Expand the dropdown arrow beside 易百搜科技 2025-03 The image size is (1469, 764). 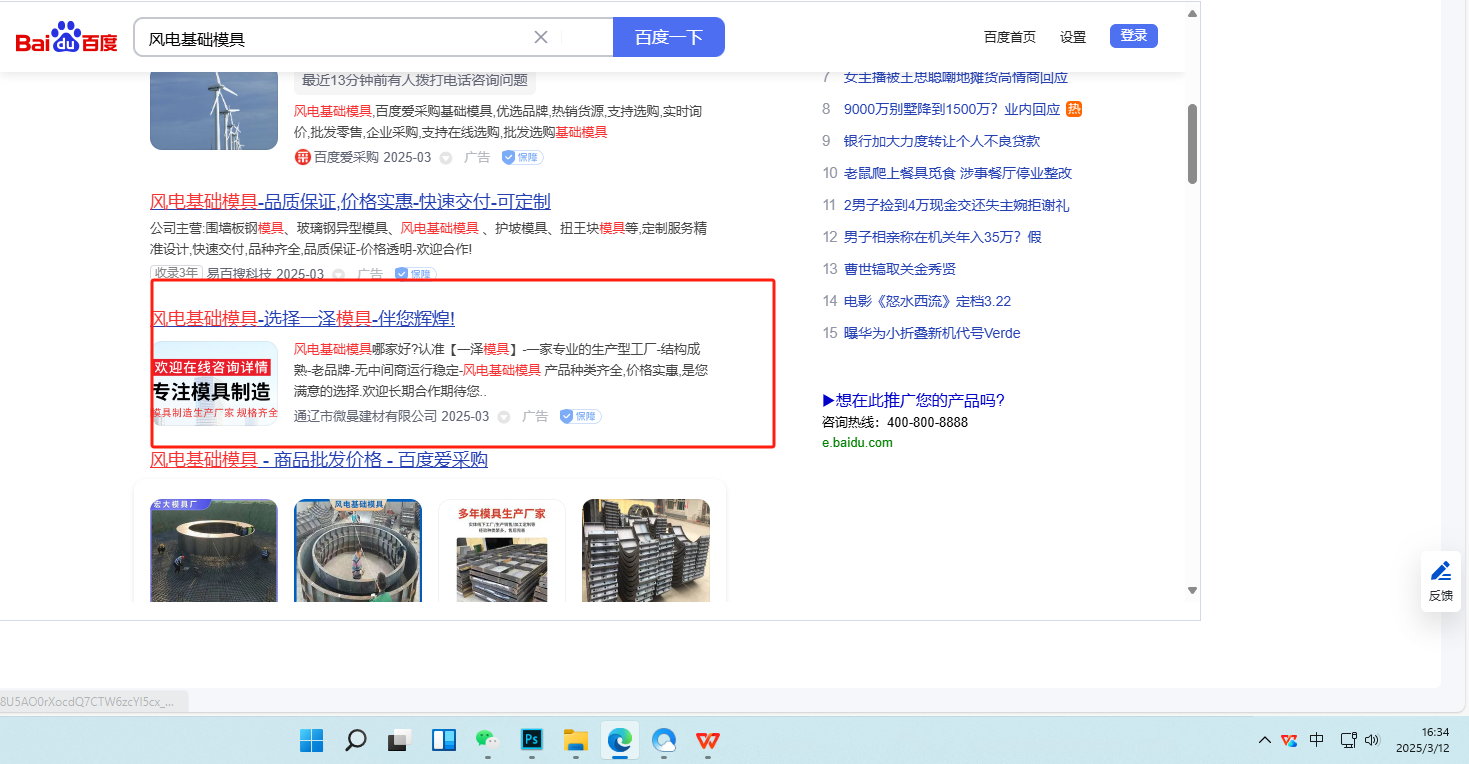tap(339, 274)
